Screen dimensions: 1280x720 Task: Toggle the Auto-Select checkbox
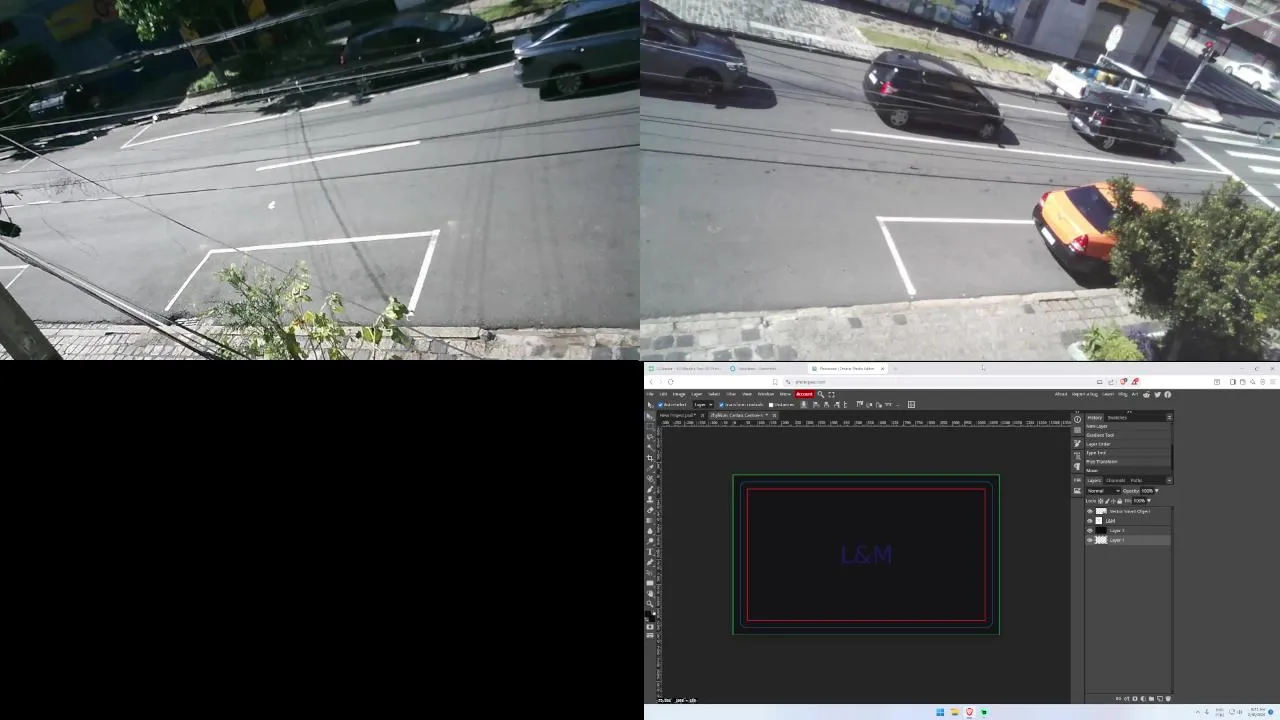click(x=660, y=404)
